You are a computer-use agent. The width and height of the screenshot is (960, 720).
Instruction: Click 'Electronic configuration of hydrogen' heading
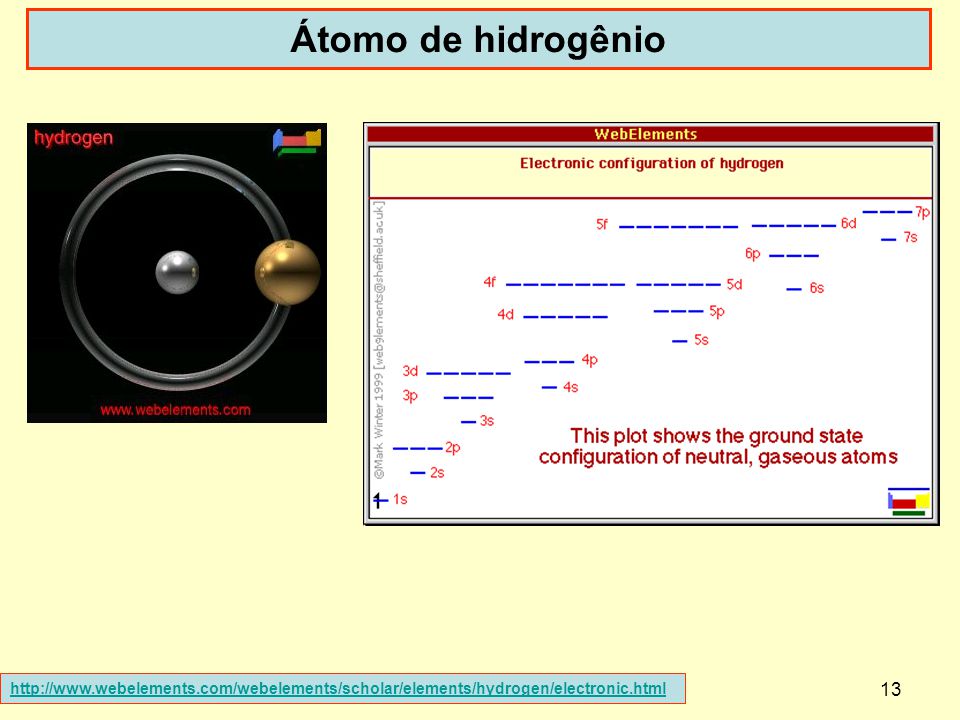651,163
